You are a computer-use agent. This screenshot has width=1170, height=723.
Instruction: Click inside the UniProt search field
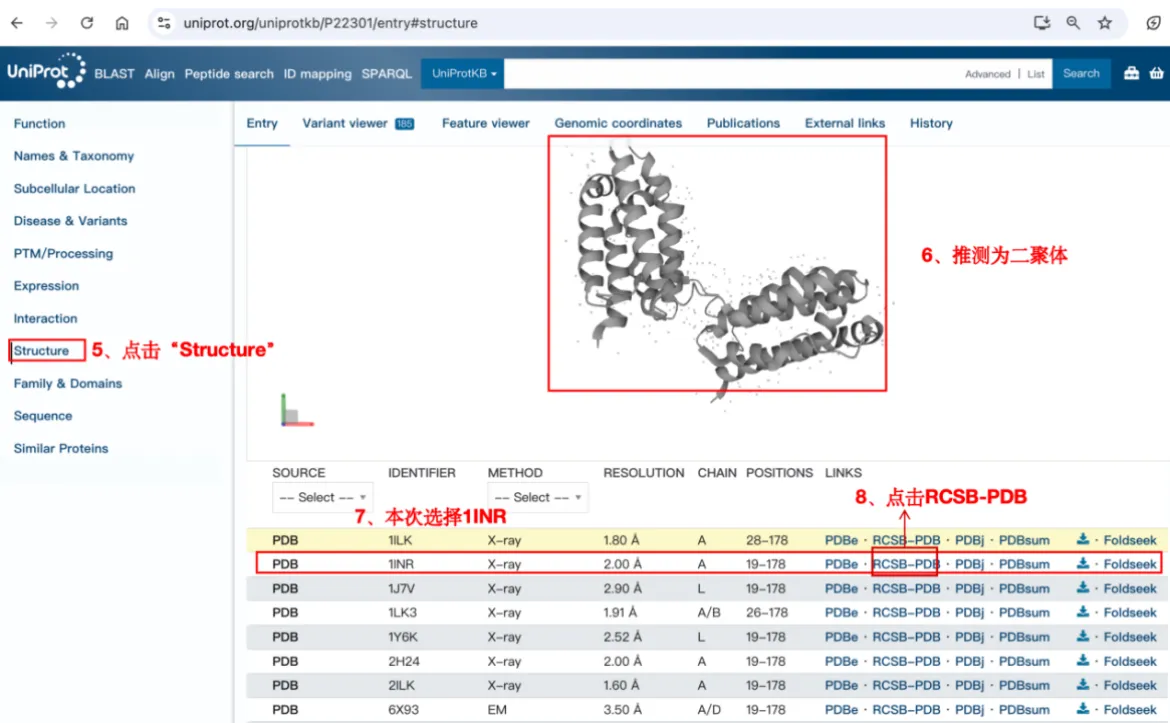[x=730, y=73]
